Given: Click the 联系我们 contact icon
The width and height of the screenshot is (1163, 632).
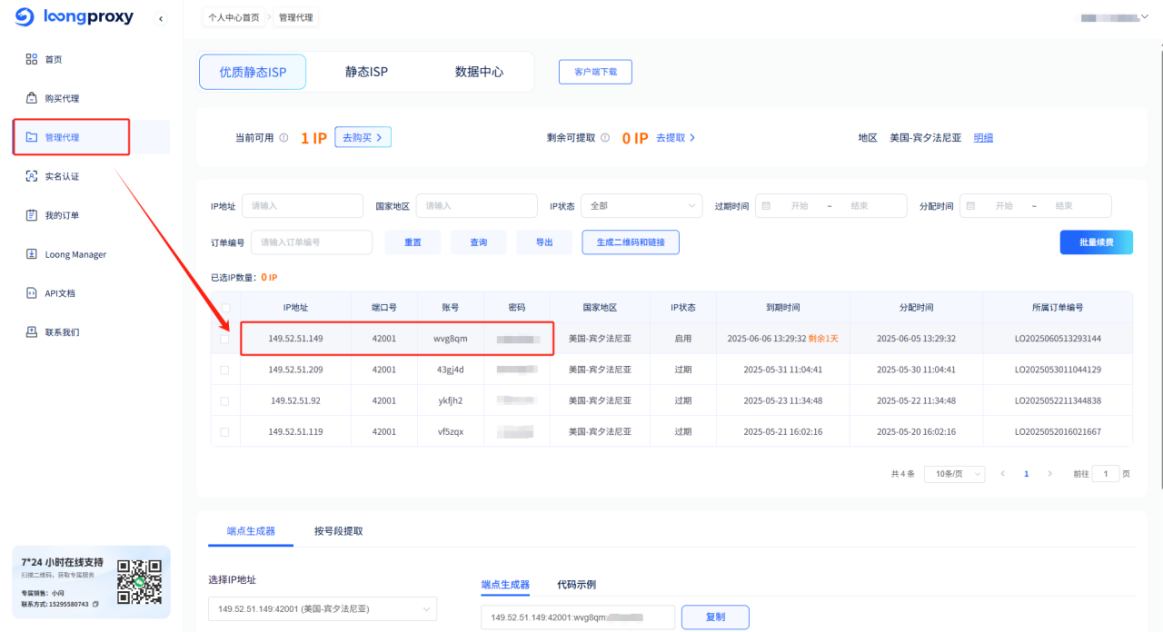Looking at the screenshot, I should click(31, 332).
